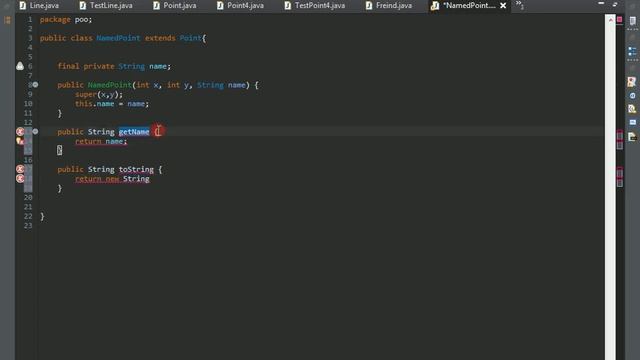Image resolution: width=640 pixels, height=360 pixels.
Task: Jump to the first error annotation in overview ruler
Action: tap(620, 136)
